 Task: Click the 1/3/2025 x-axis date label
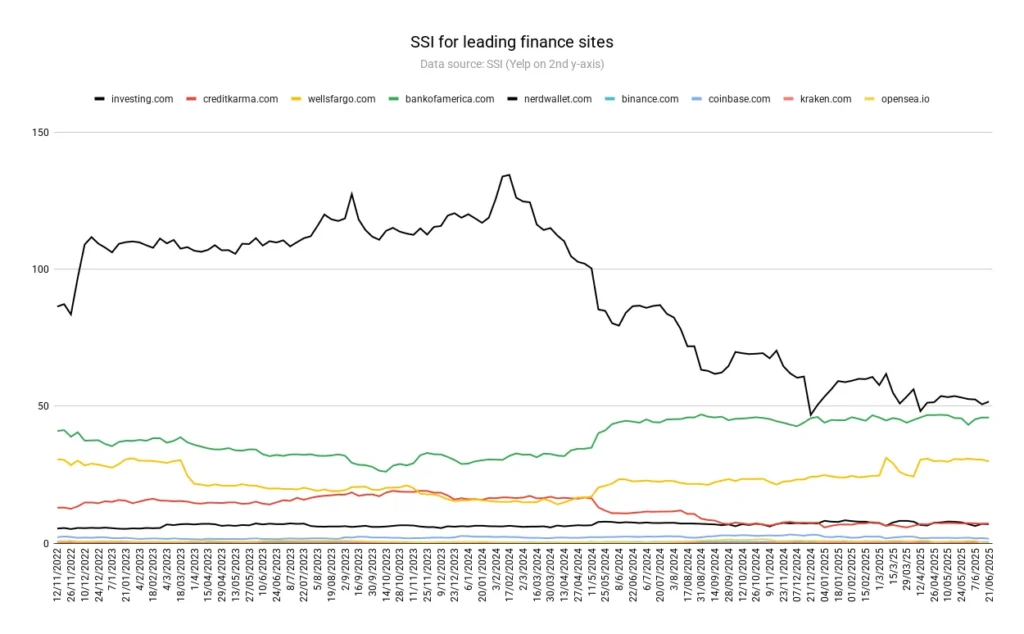click(879, 571)
